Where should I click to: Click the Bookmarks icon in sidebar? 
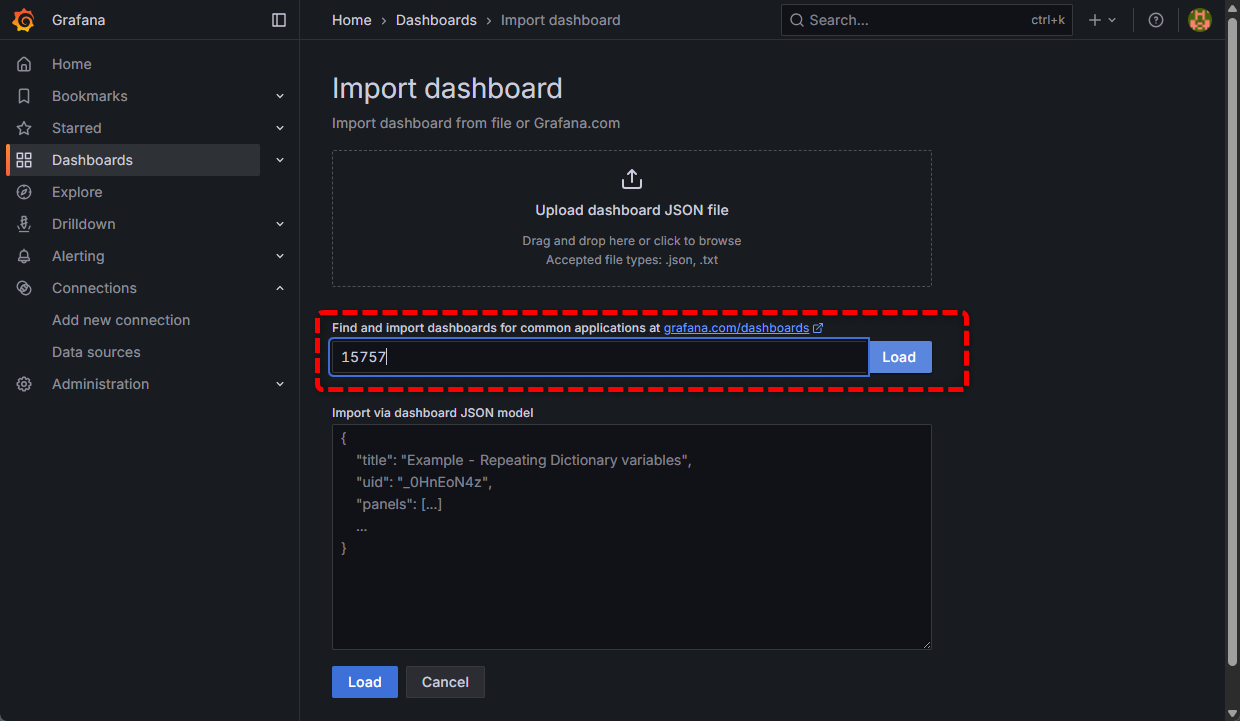pos(24,96)
